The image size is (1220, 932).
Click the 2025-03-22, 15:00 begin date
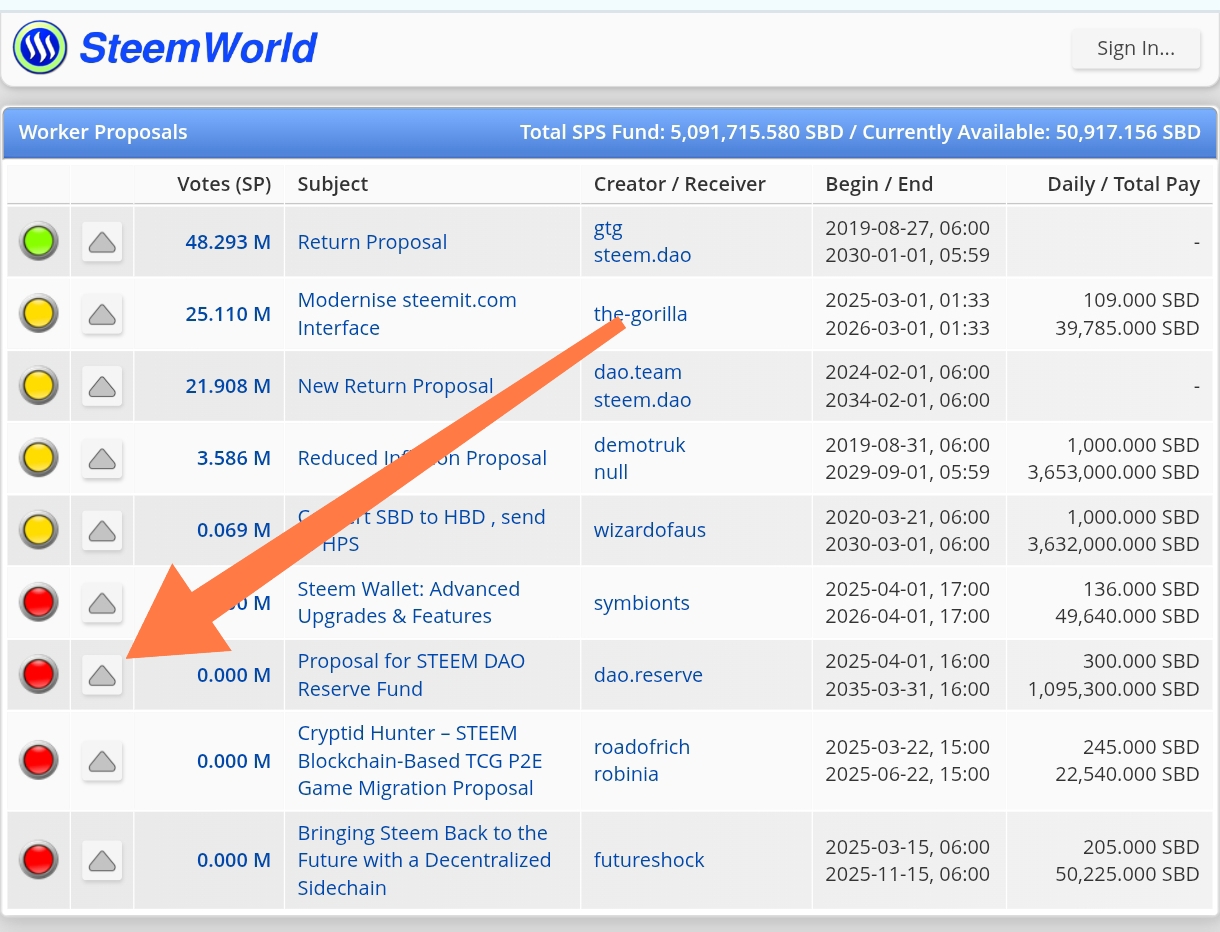click(x=907, y=747)
